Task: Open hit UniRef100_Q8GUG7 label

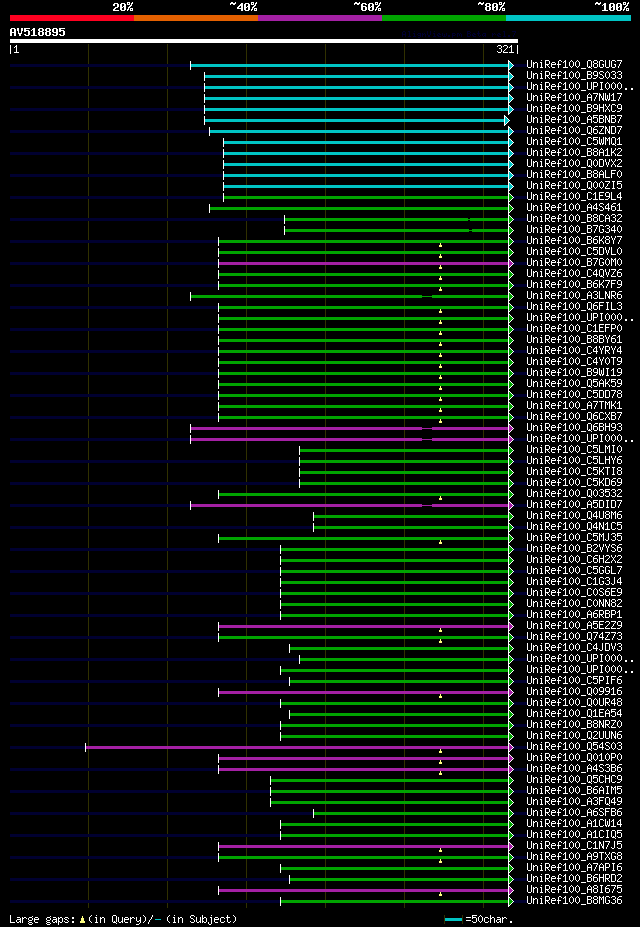Action: click(574, 64)
